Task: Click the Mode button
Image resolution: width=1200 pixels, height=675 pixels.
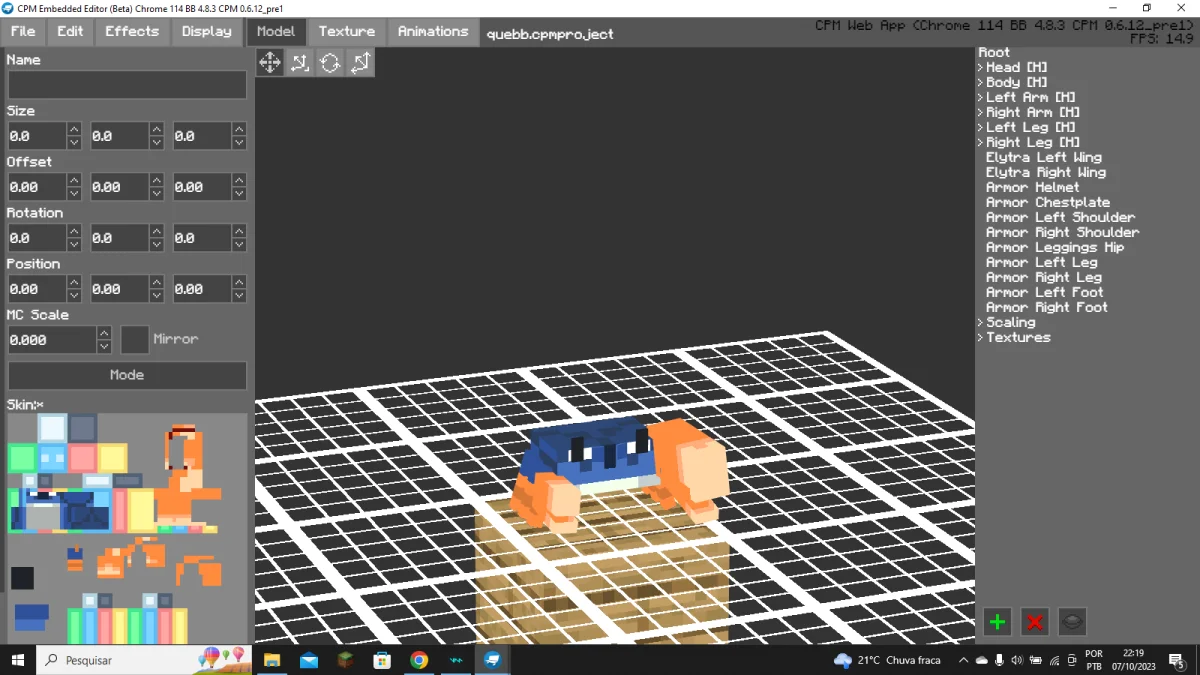Action: point(127,375)
